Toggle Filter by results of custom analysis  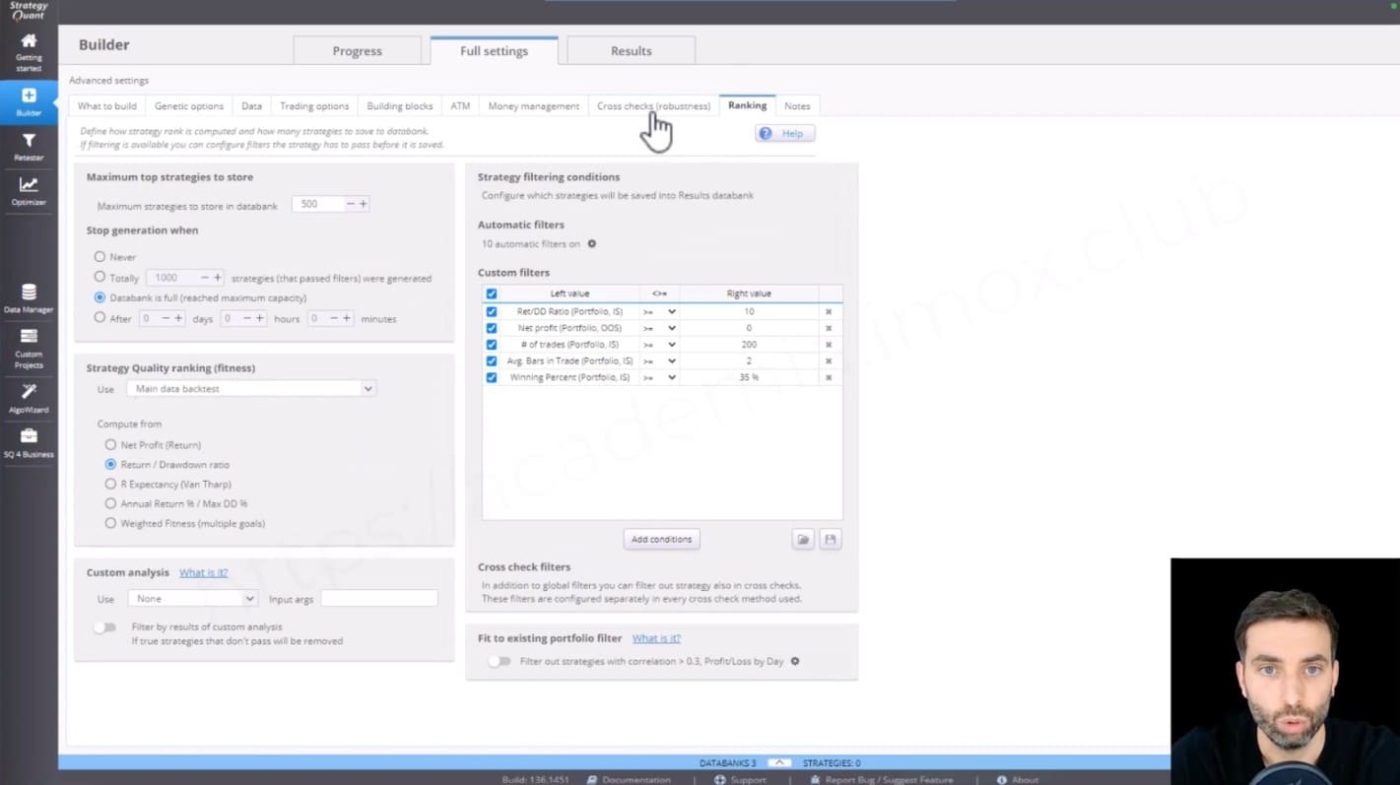click(104, 627)
